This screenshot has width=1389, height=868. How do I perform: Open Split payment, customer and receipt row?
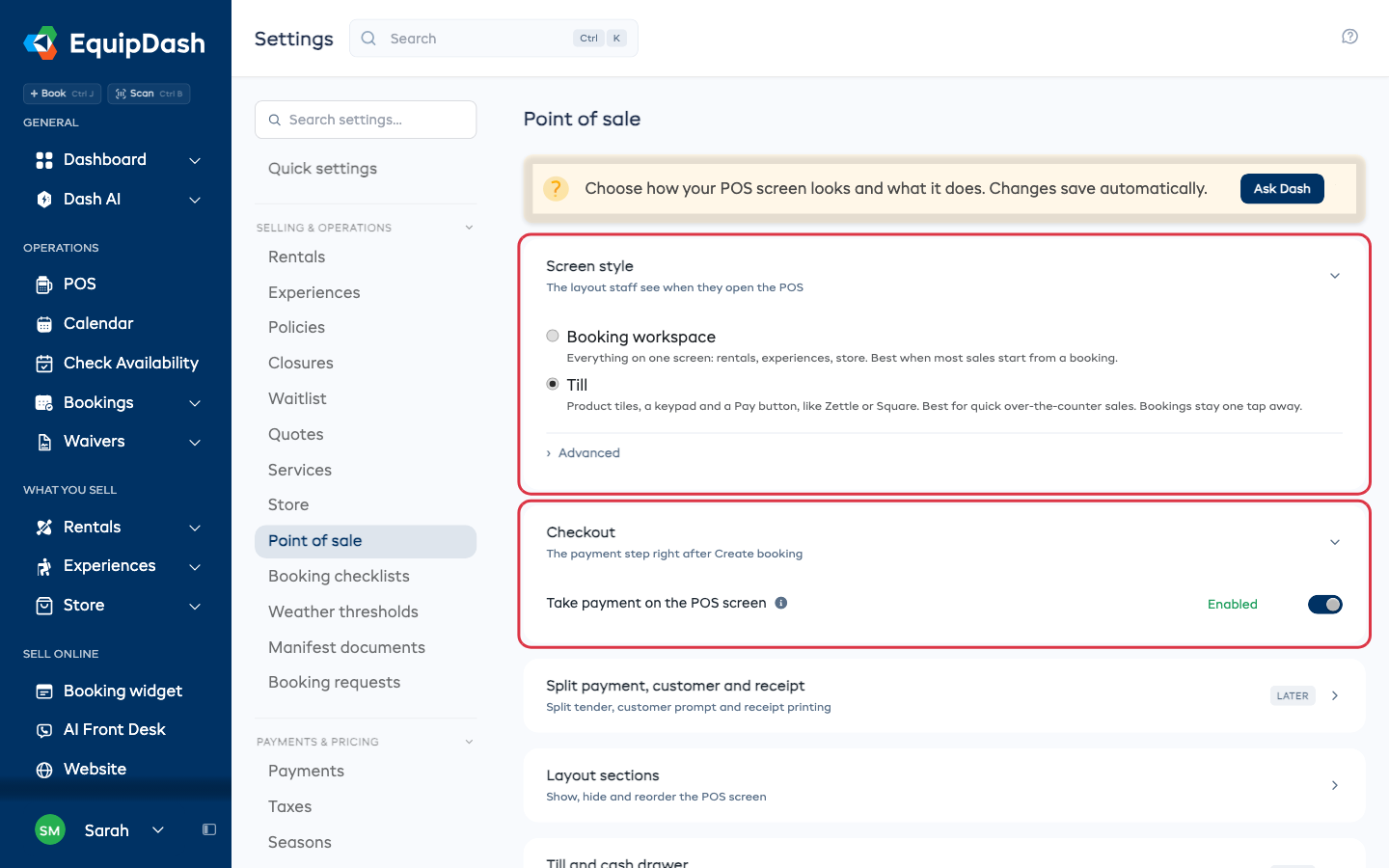[x=944, y=696]
